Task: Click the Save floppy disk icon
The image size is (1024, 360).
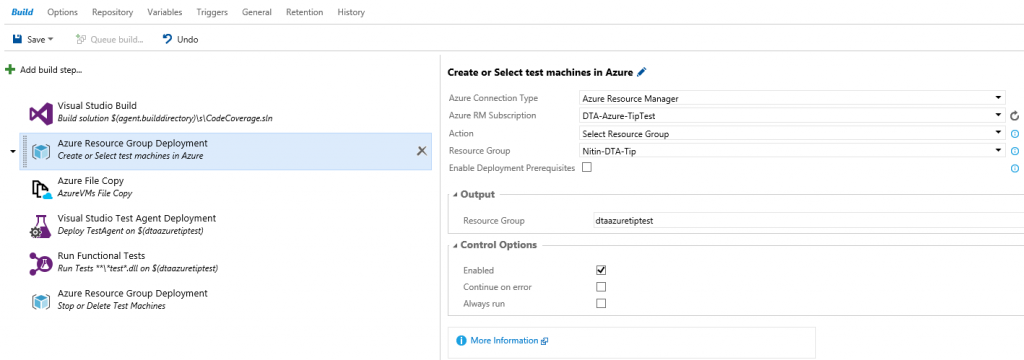Action: tap(18, 39)
